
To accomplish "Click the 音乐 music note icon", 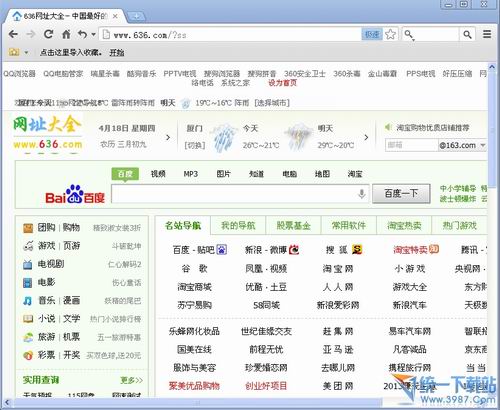I will point(27,301).
